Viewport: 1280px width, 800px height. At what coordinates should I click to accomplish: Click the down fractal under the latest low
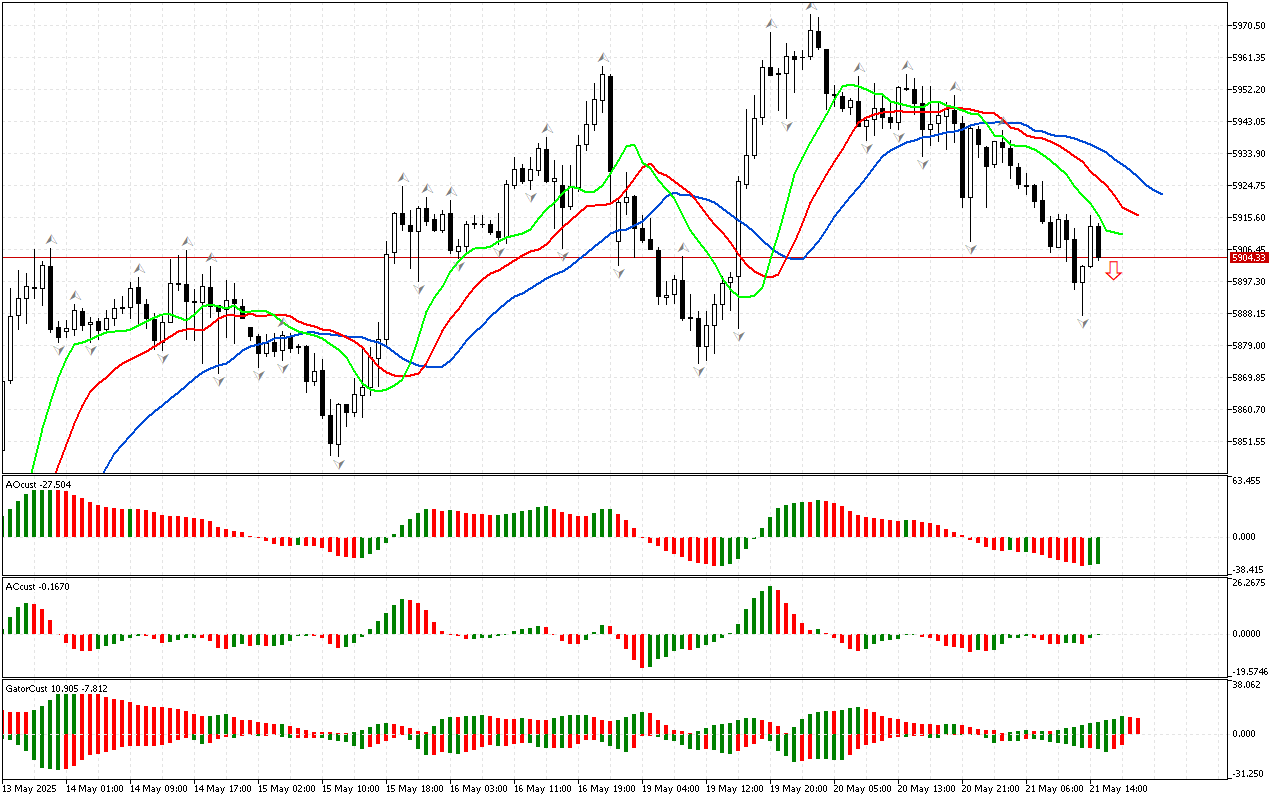[1082, 322]
